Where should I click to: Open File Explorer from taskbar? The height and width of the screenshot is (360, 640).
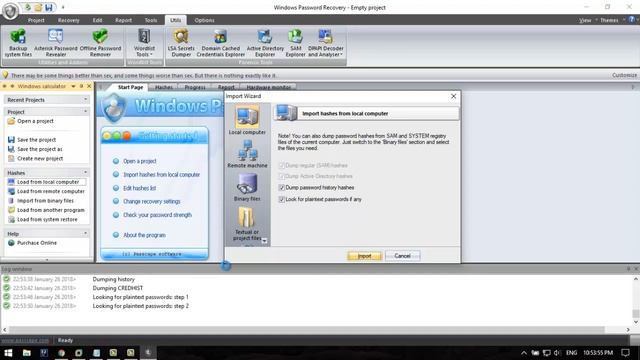point(27,353)
